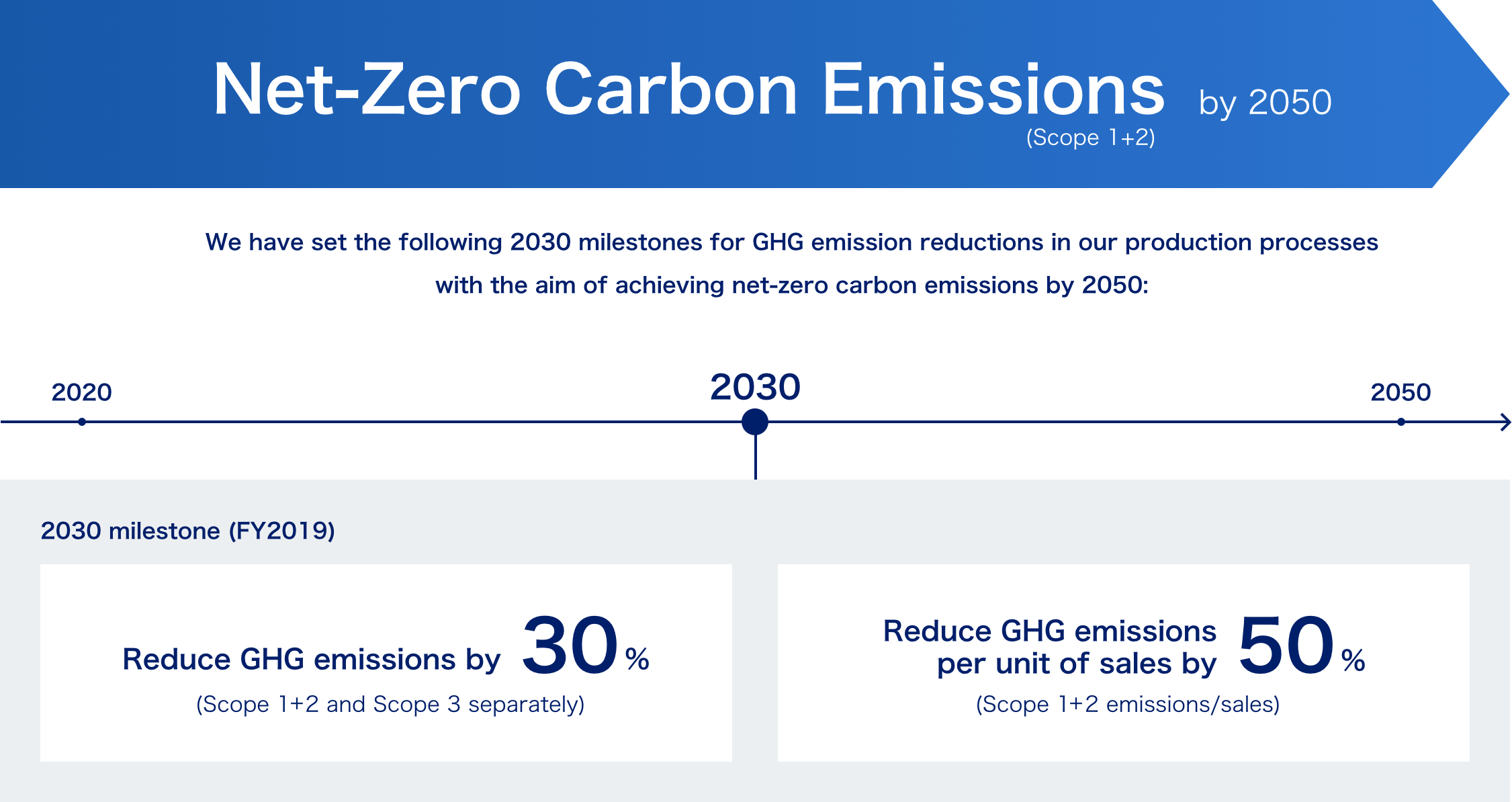The height and width of the screenshot is (802, 1512).
Task: Select the bold 2030 year label
Action: pos(755,387)
